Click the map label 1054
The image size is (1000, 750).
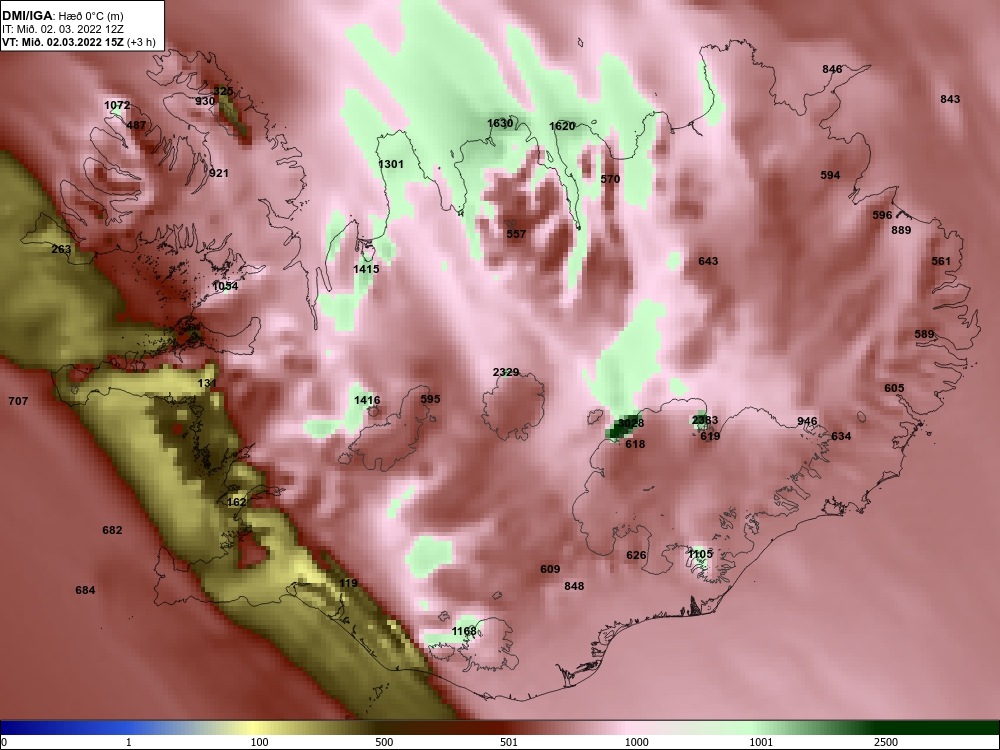225,286
